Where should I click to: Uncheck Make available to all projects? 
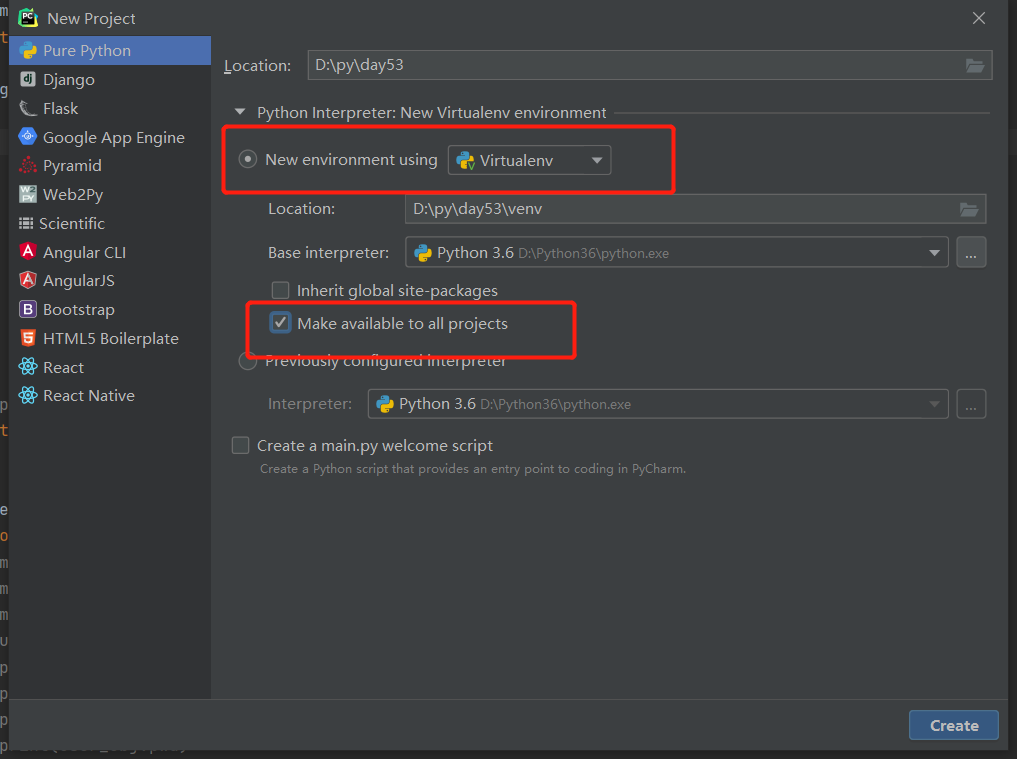[281, 323]
